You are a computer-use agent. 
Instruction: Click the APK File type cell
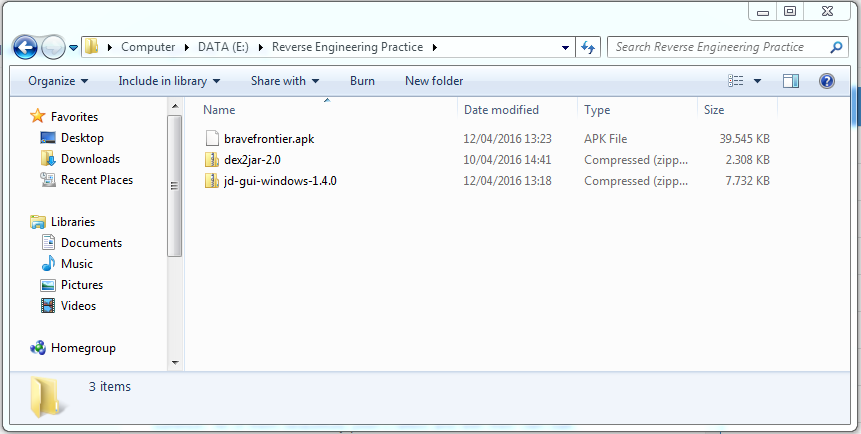605,139
